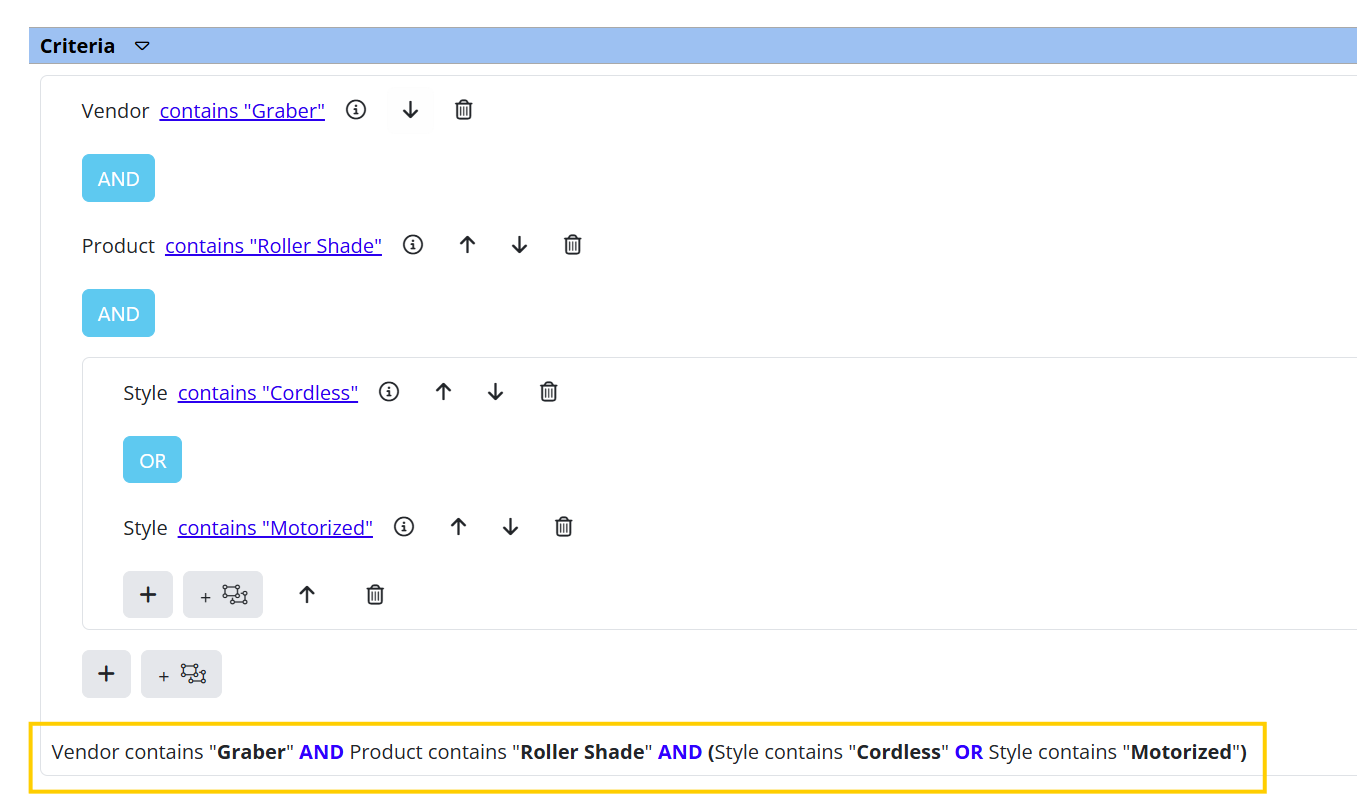Add a new top-level condition group
This screenshot has height=805, width=1357.
pos(181,674)
